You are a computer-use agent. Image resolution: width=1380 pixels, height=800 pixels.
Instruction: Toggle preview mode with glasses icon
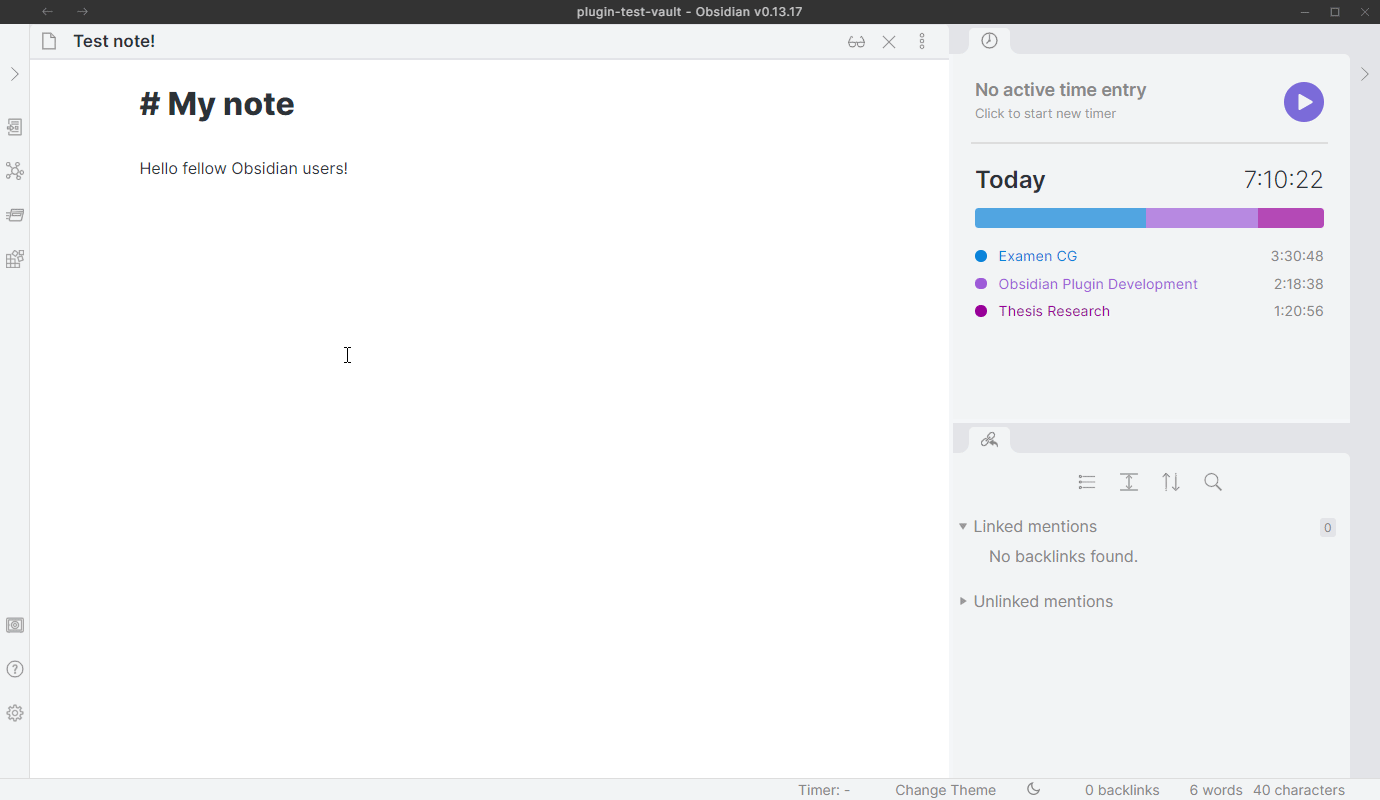pos(856,42)
